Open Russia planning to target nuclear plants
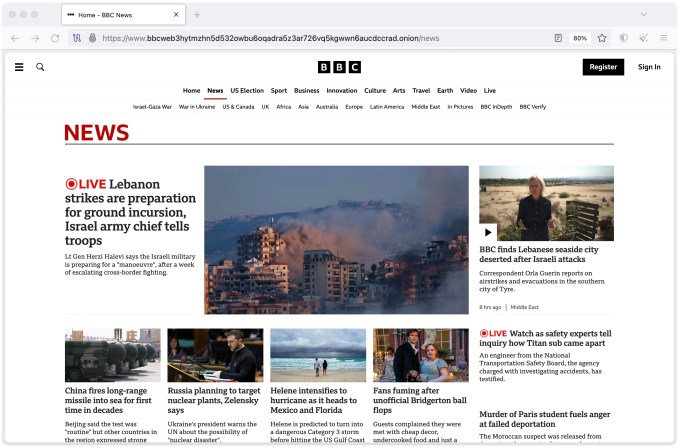680x448 pixels. 214,400
